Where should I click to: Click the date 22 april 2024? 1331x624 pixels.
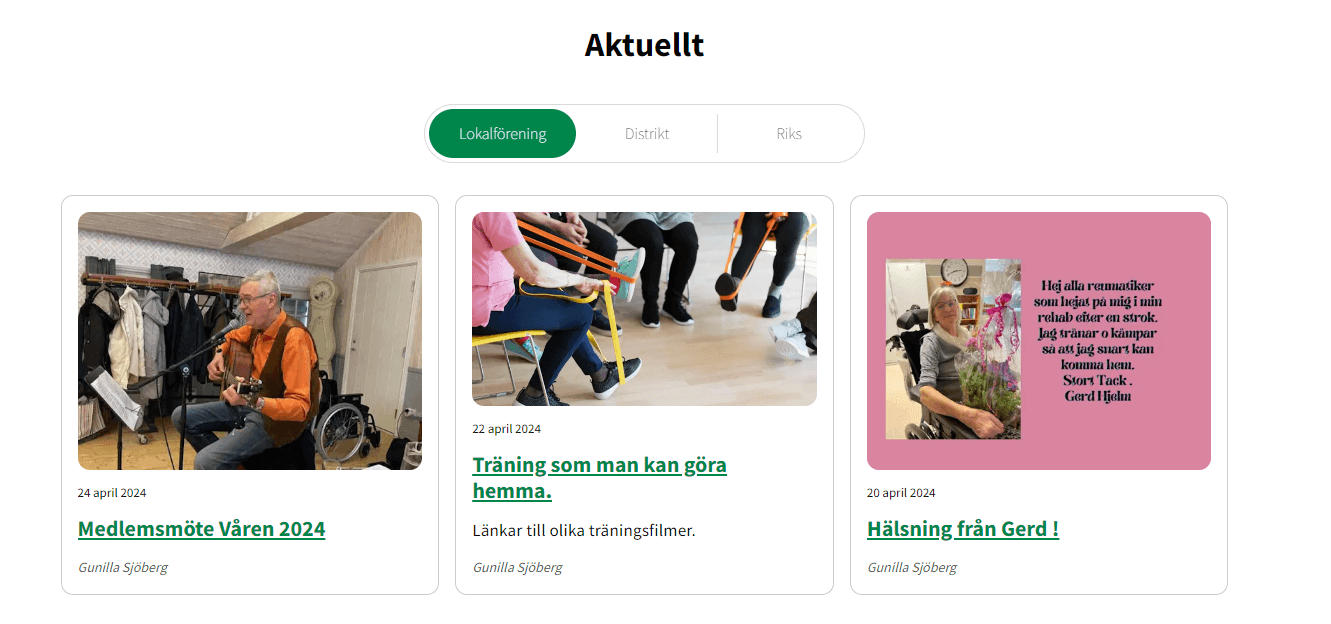pyautogui.click(x=506, y=429)
